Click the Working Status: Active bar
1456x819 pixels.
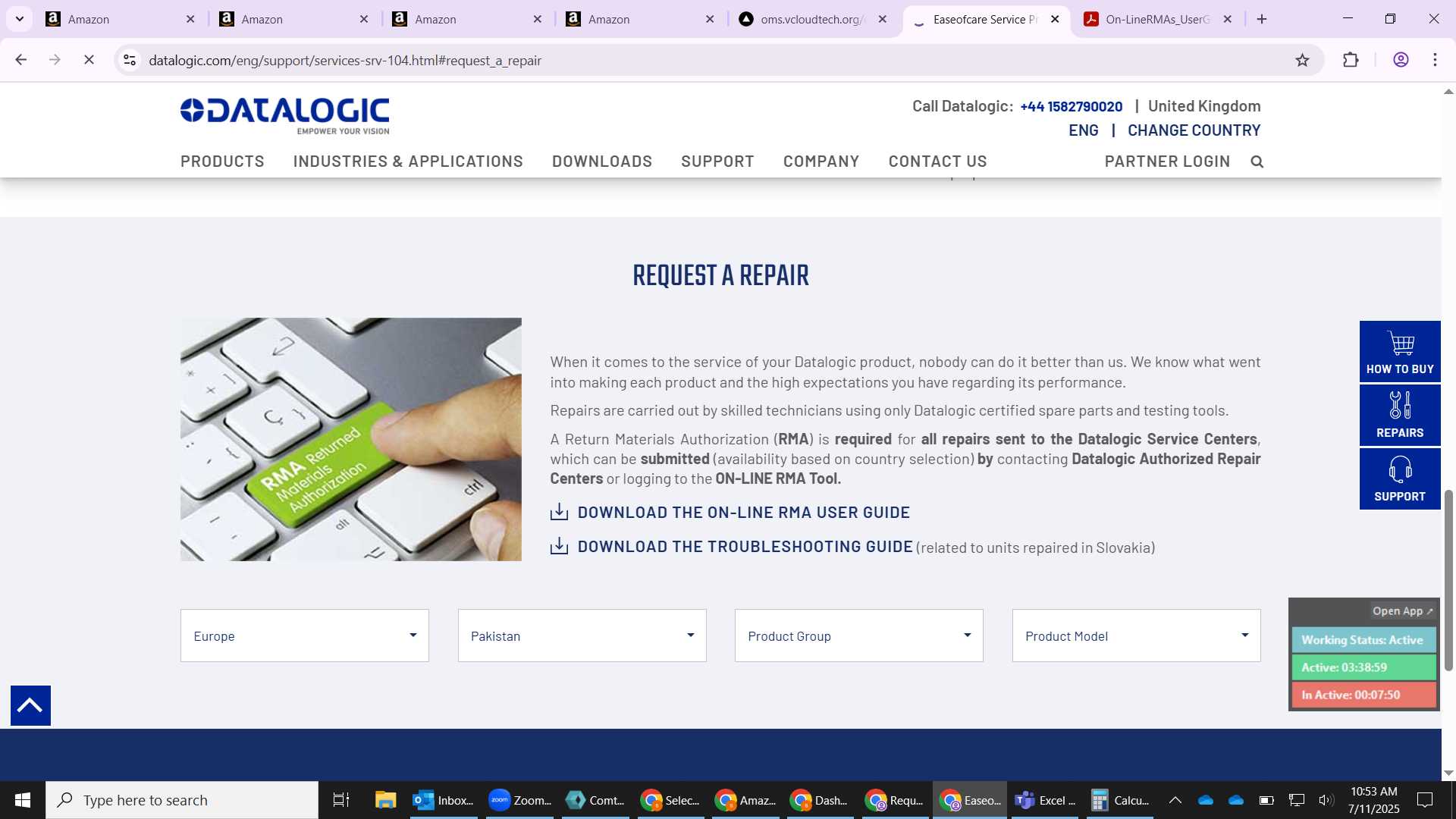click(1363, 640)
